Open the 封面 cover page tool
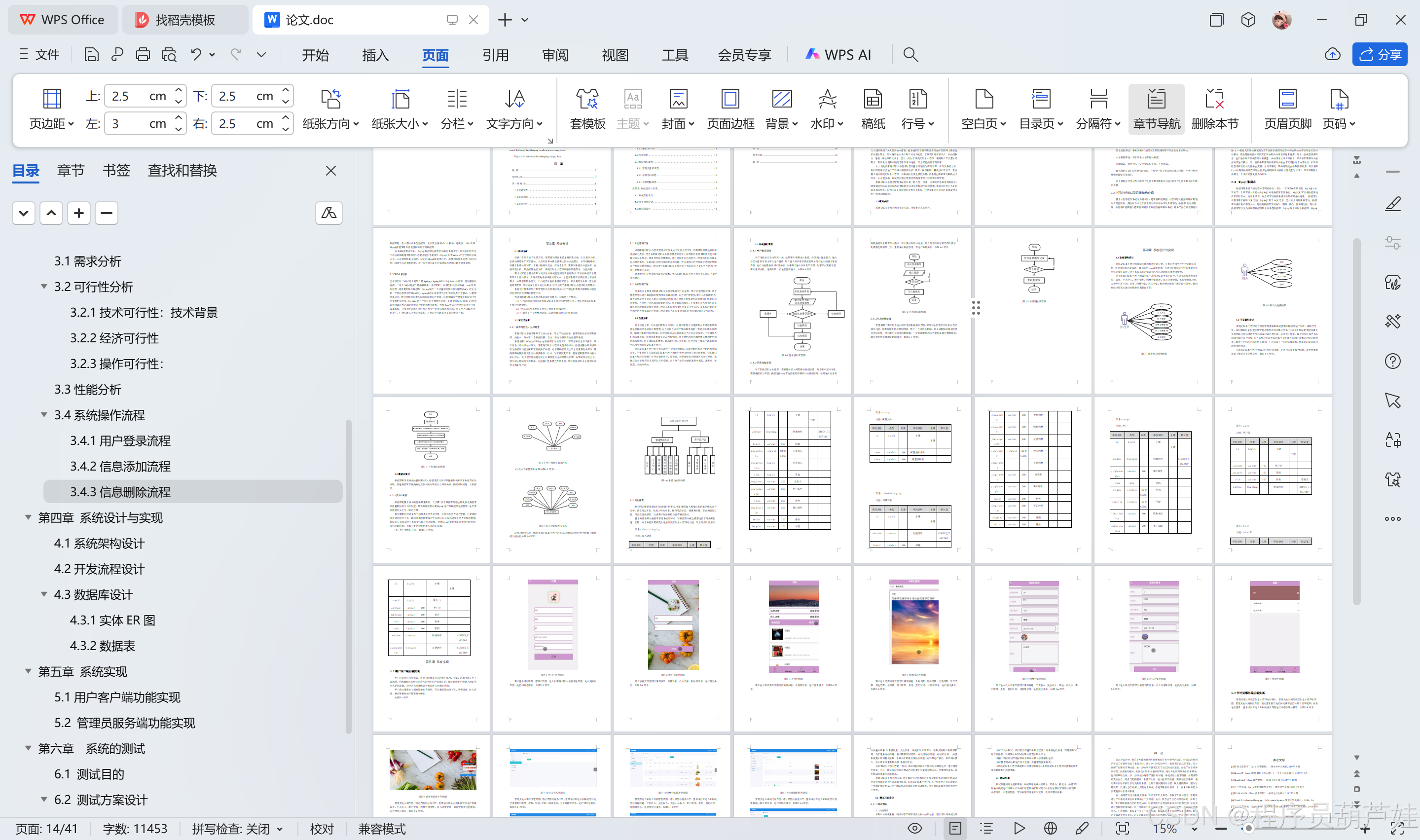 click(678, 109)
